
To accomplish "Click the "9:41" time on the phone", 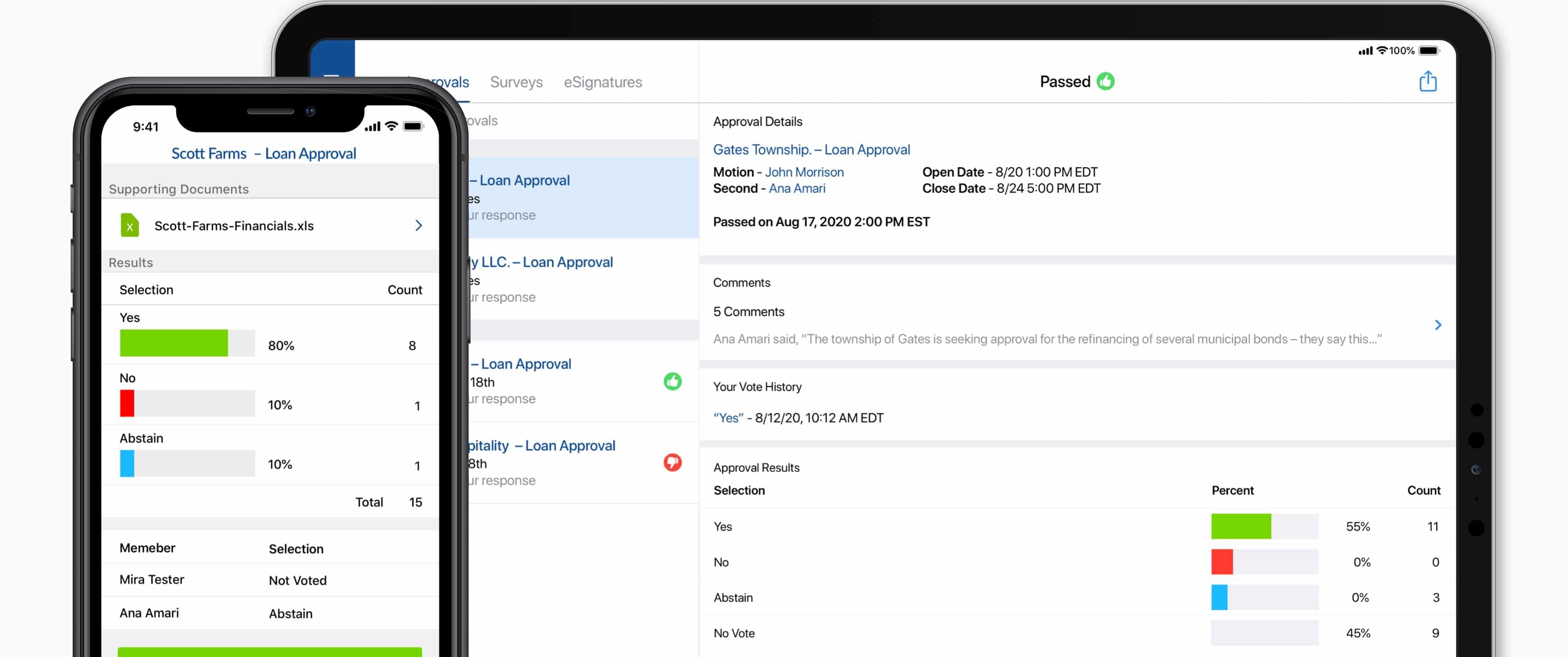I will pyautogui.click(x=145, y=126).
